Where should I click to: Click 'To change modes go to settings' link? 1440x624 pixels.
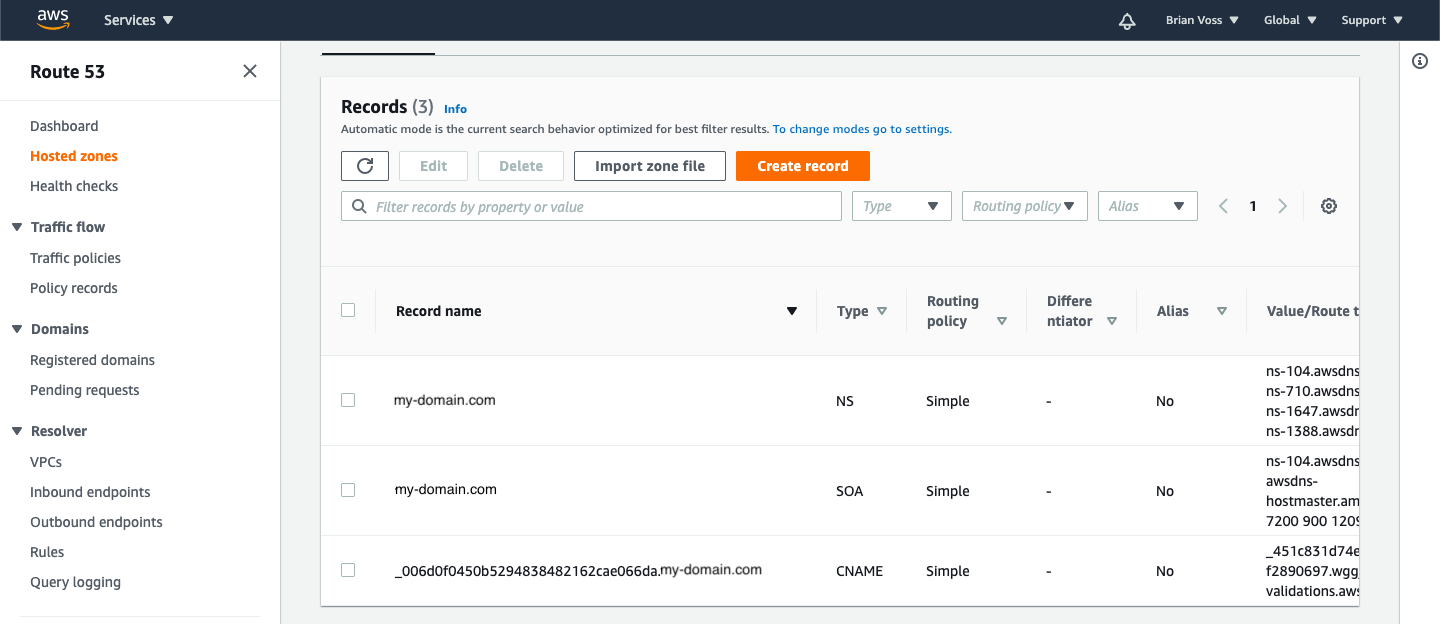862,129
